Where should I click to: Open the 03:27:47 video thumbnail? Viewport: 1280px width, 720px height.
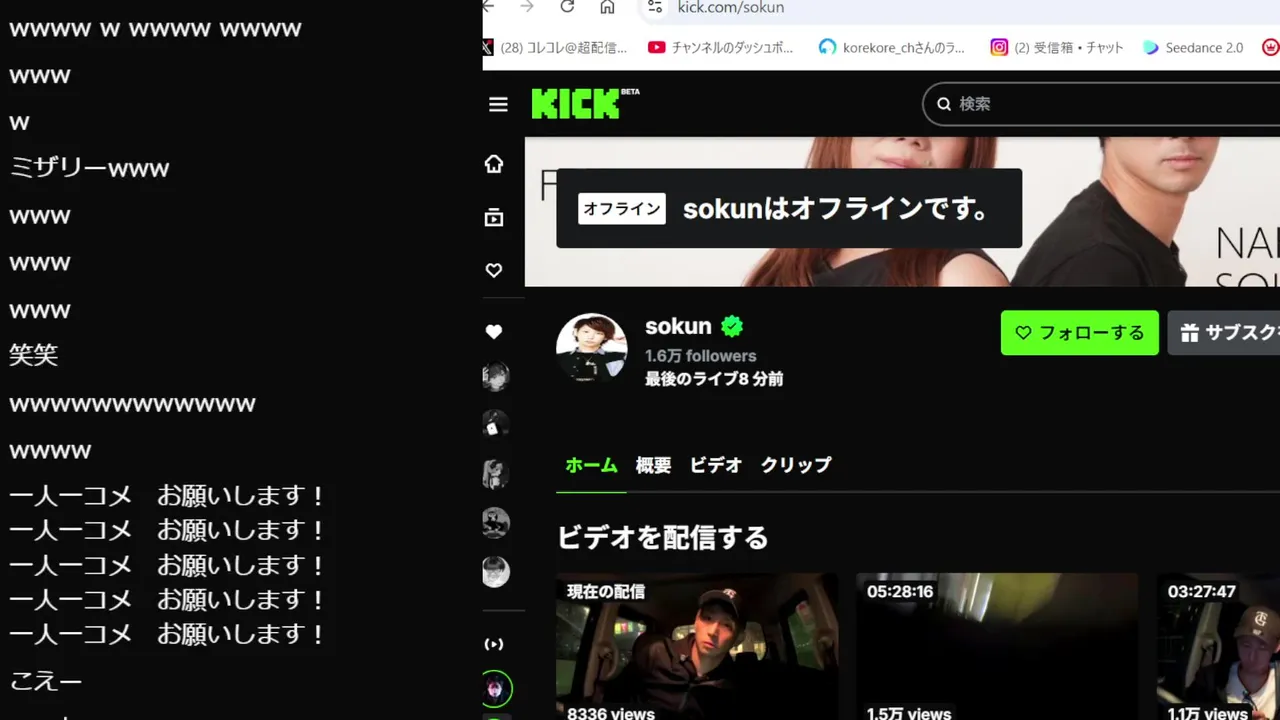pyautogui.click(x=1218, y=646)
